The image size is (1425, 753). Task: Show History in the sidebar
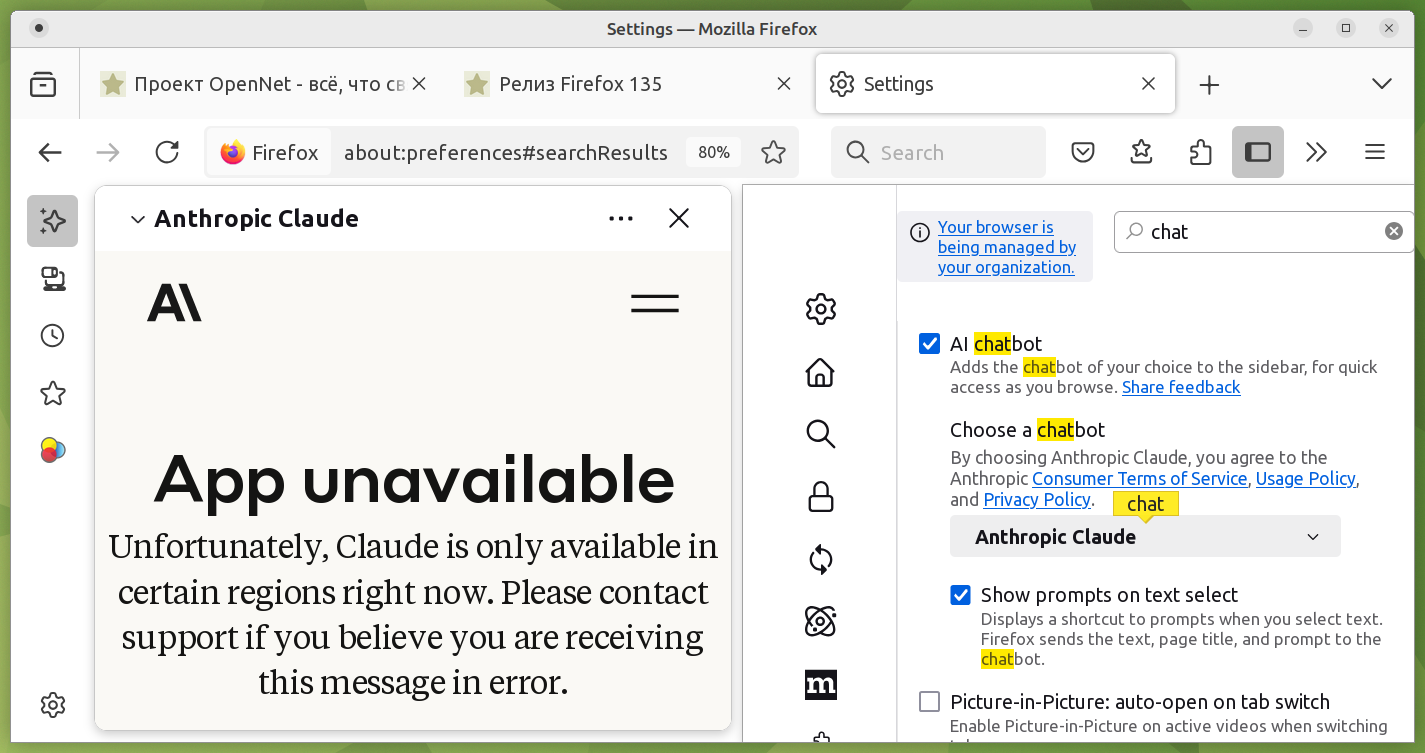(x=52, y=336)
